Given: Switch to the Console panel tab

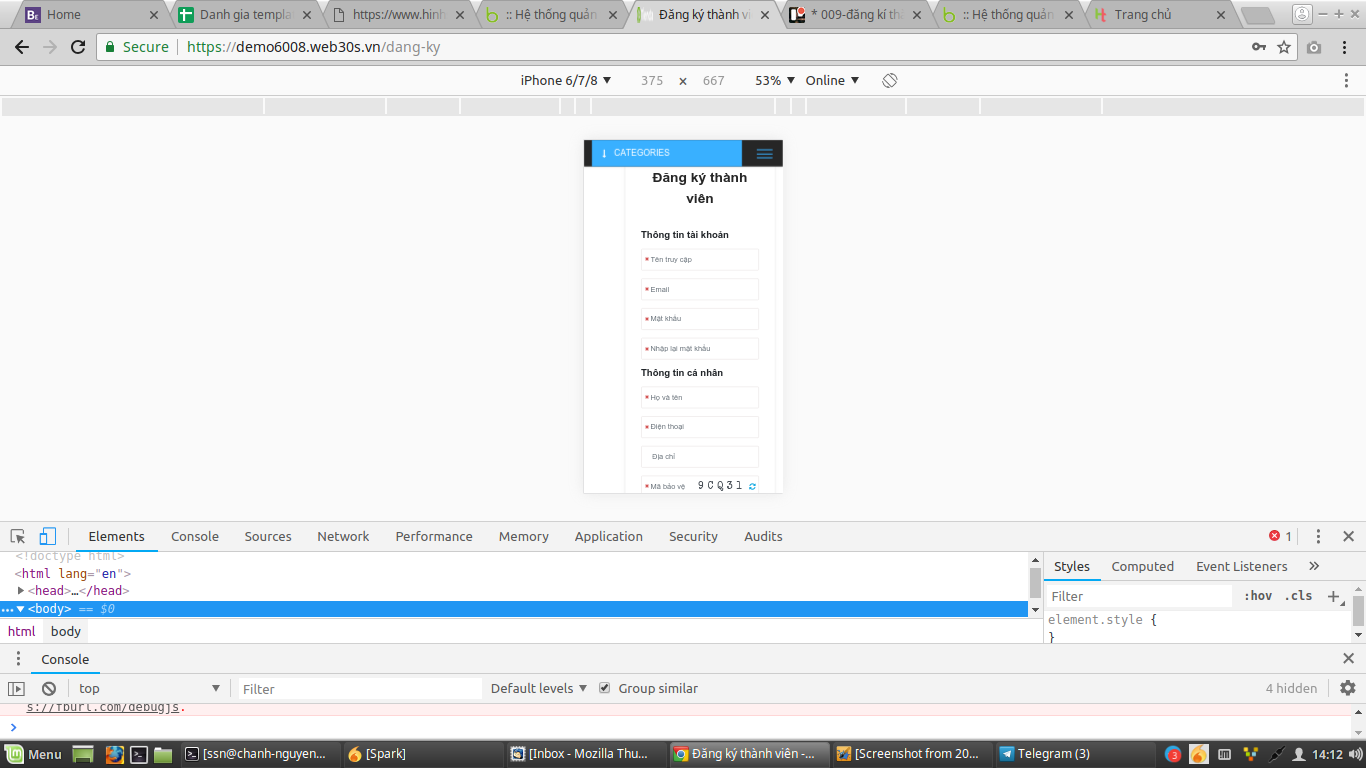Looking at the screenshot, I should (x=195, y=537).
